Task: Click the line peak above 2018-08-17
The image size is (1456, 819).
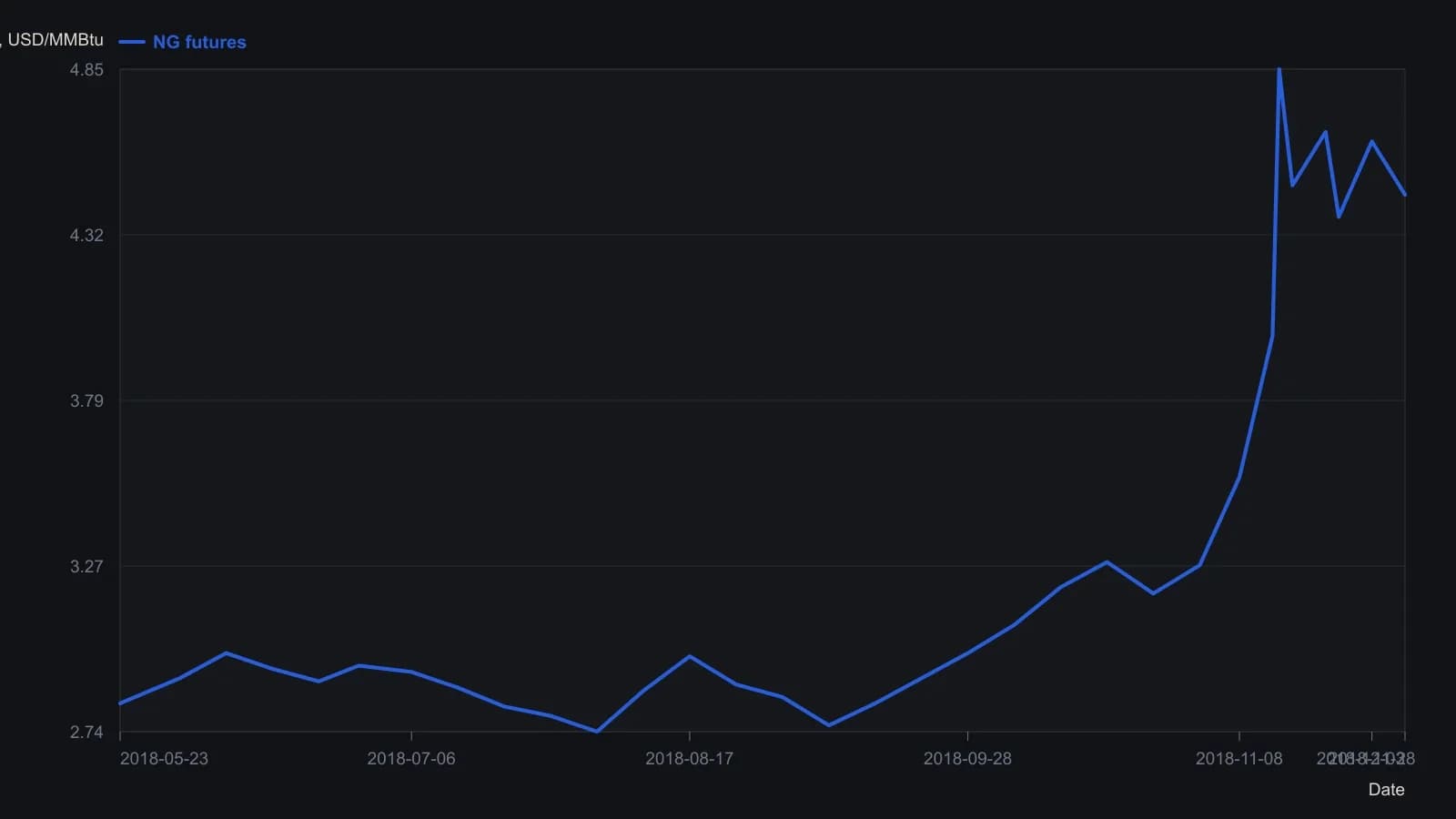Action: [x=689, y=656]
